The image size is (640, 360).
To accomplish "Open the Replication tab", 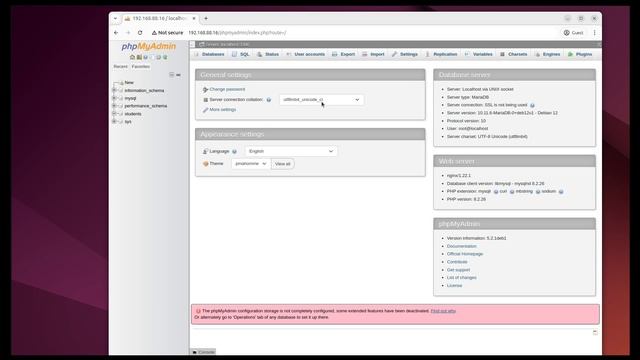I will (441, 54).
